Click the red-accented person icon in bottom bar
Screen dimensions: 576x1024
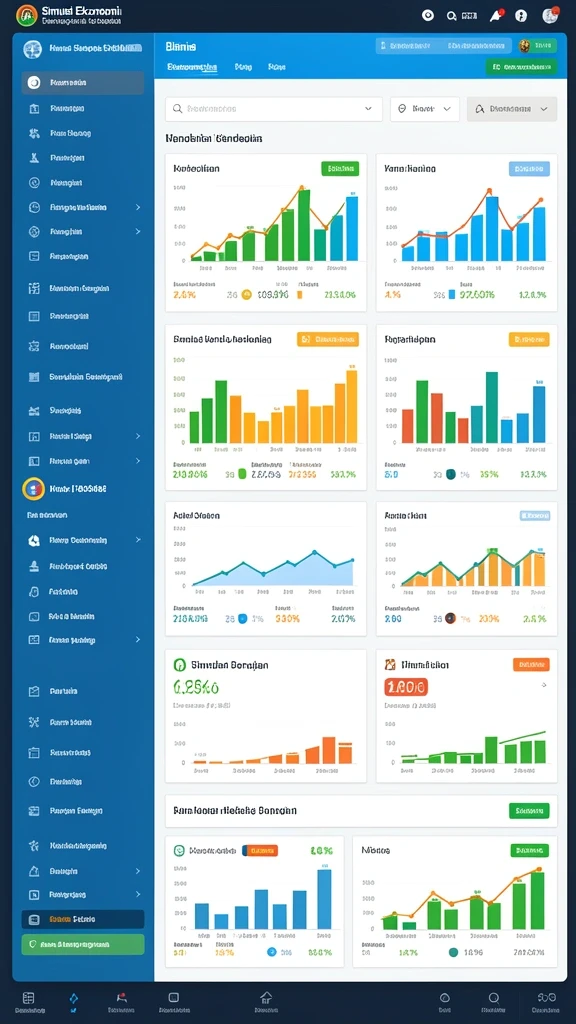coord(121,997)
